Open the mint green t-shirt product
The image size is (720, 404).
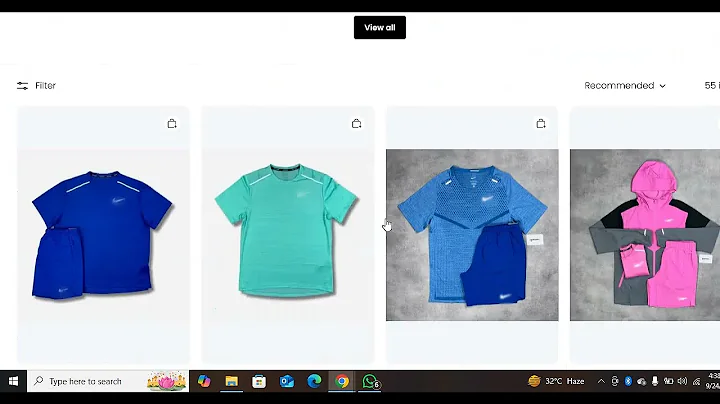[x=288, y=235]
